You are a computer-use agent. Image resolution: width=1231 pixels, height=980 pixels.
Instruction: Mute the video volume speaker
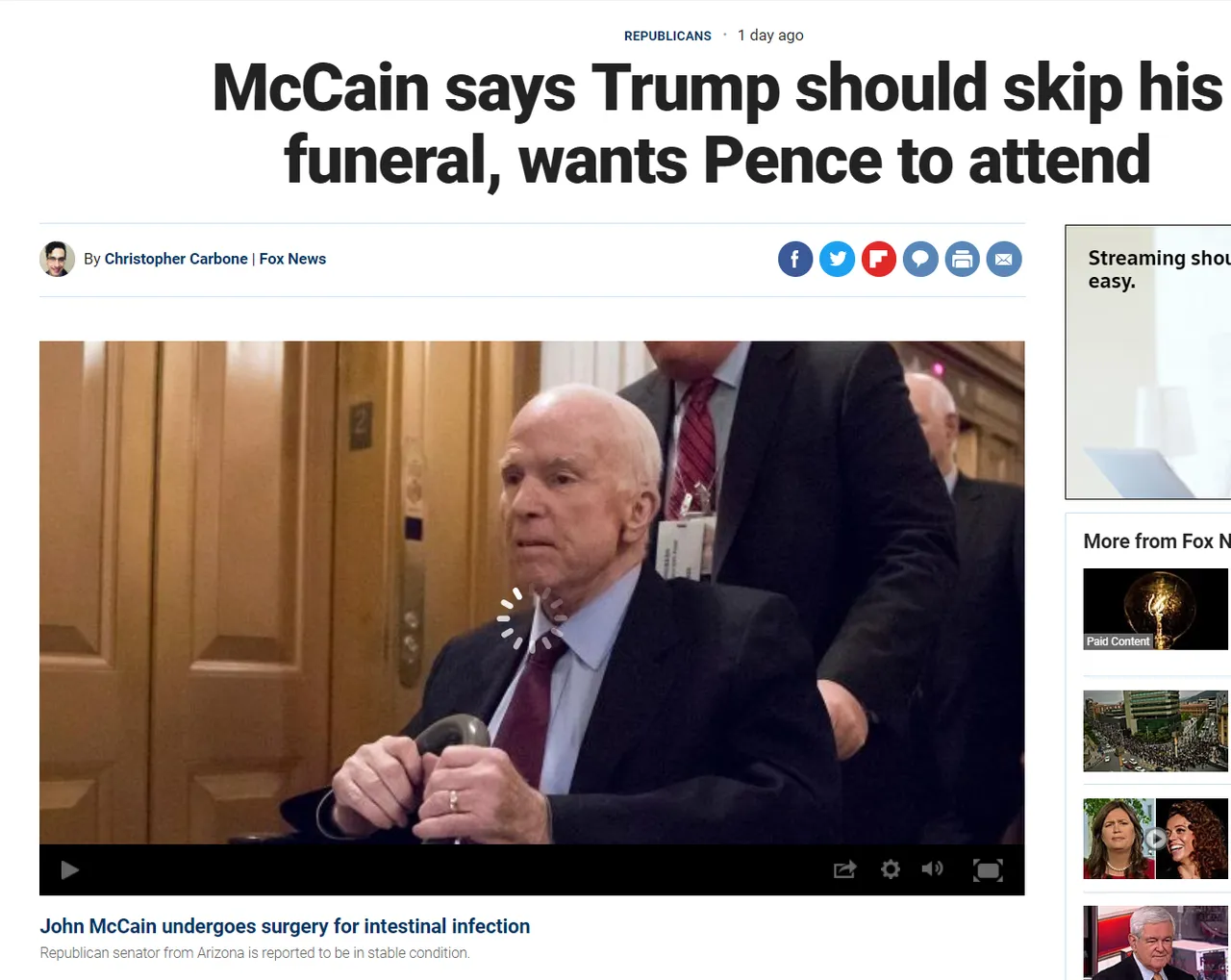(x=932, y=868)
